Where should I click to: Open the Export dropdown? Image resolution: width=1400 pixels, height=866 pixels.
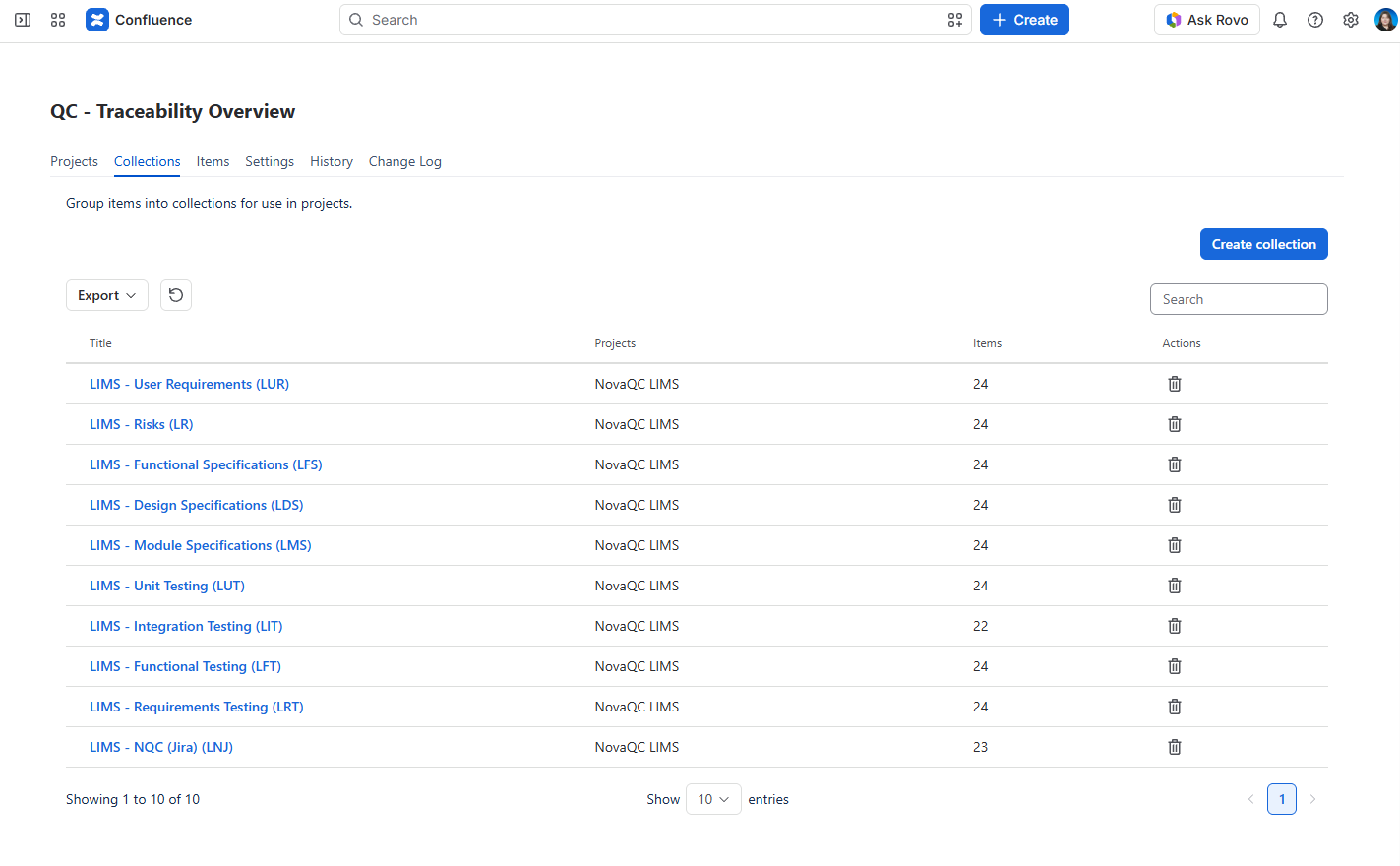tap(107, 295)
